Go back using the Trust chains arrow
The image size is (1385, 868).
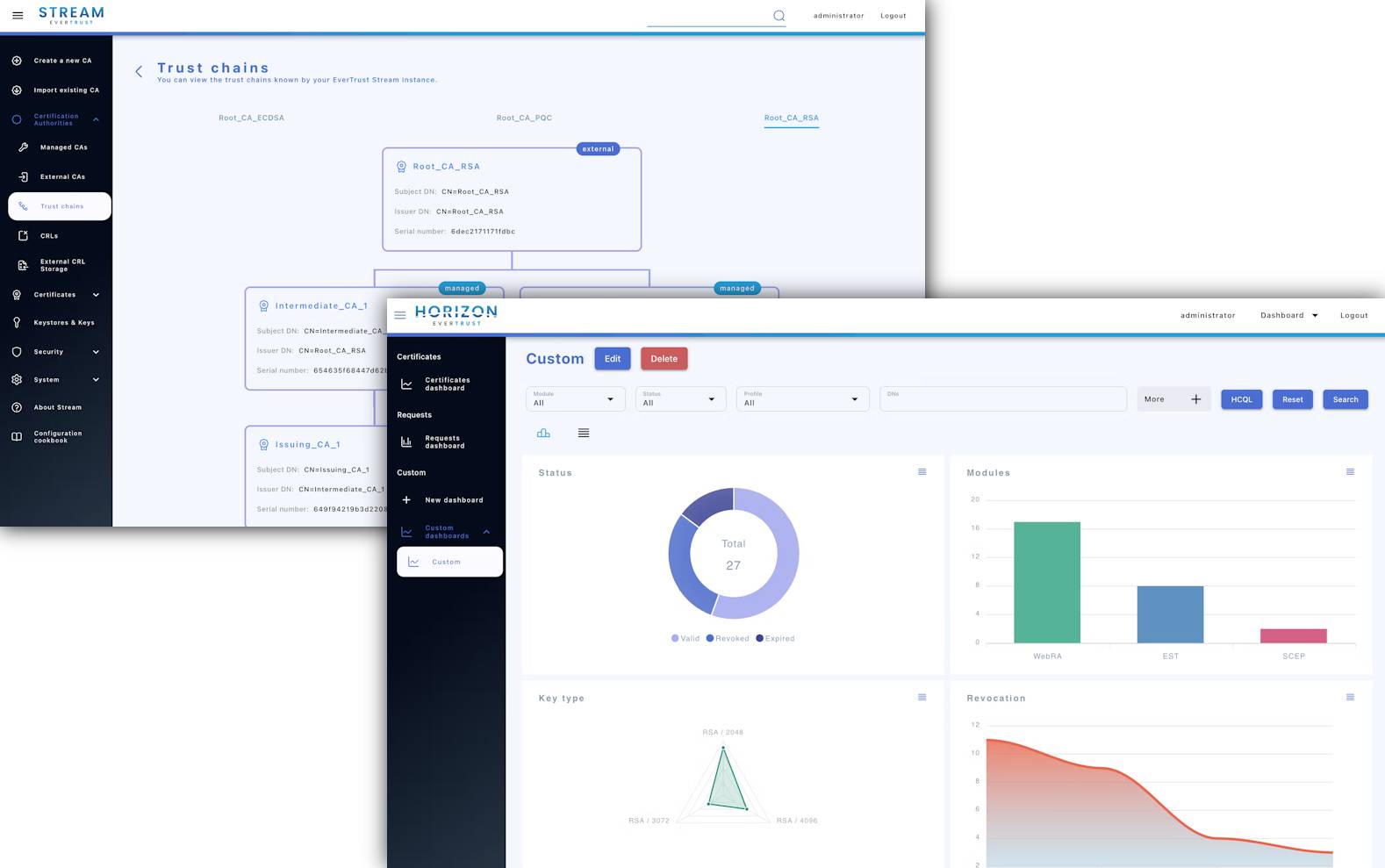pyautogui.click(x=139, y=72)
